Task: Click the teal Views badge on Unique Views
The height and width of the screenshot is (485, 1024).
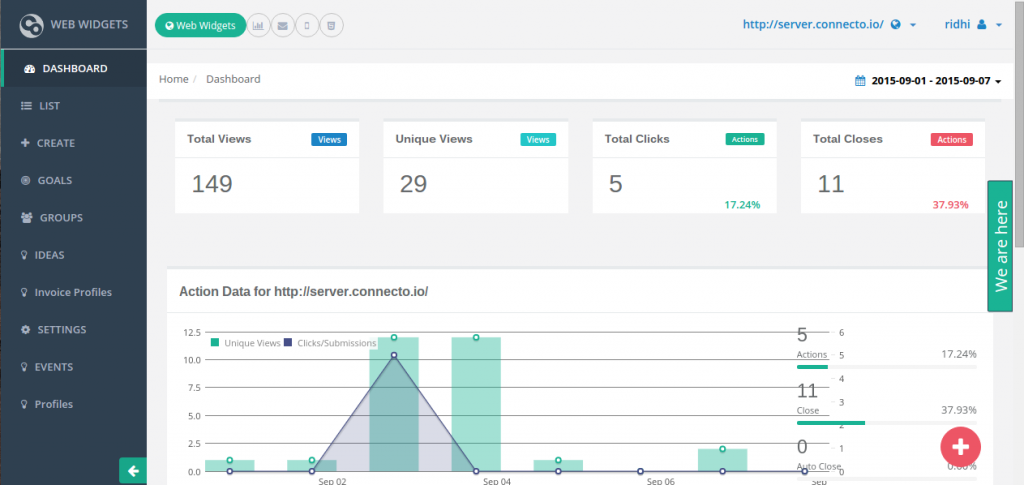Action: click(538, 139)
